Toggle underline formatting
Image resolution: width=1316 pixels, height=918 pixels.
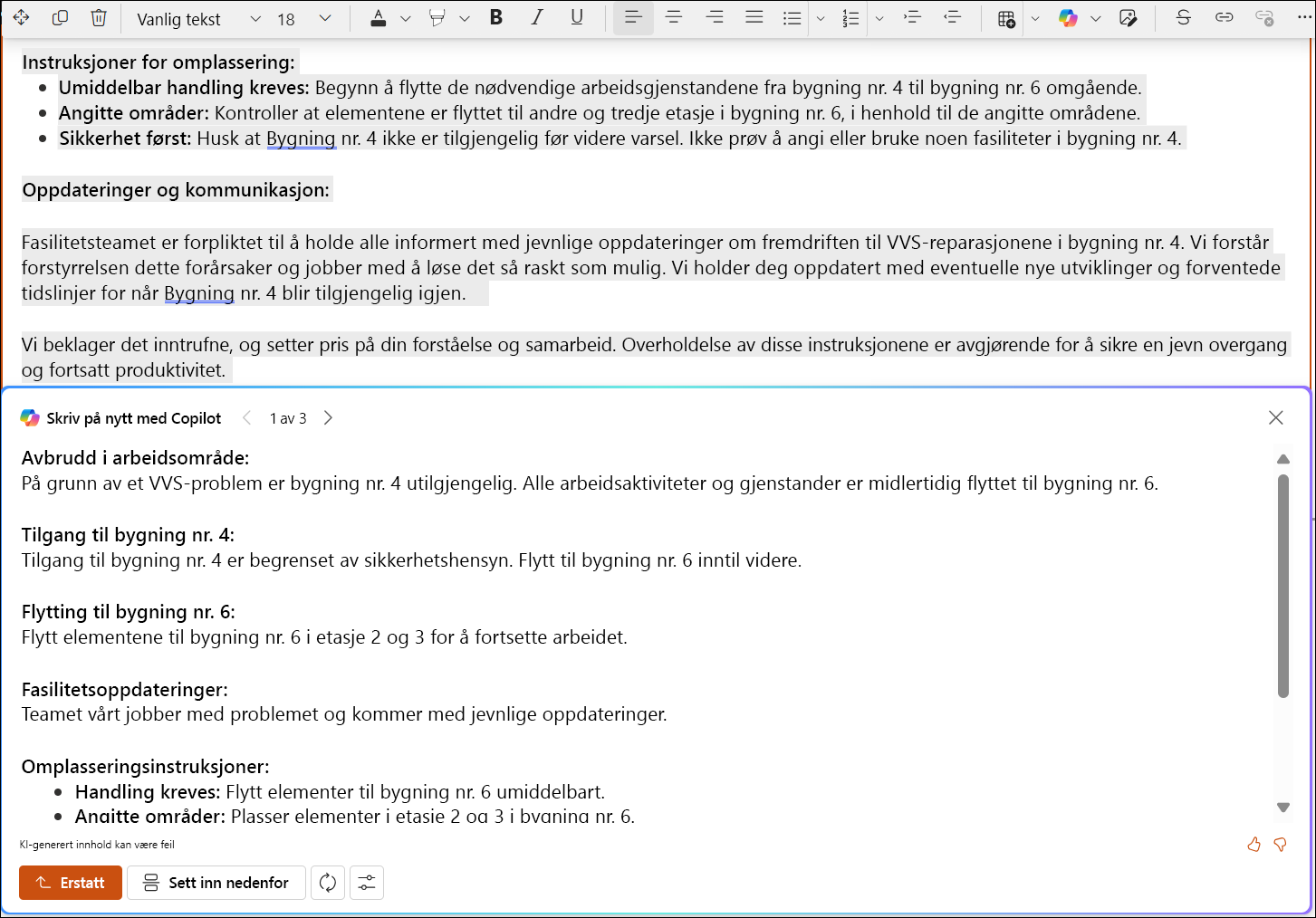click(577, 18)
